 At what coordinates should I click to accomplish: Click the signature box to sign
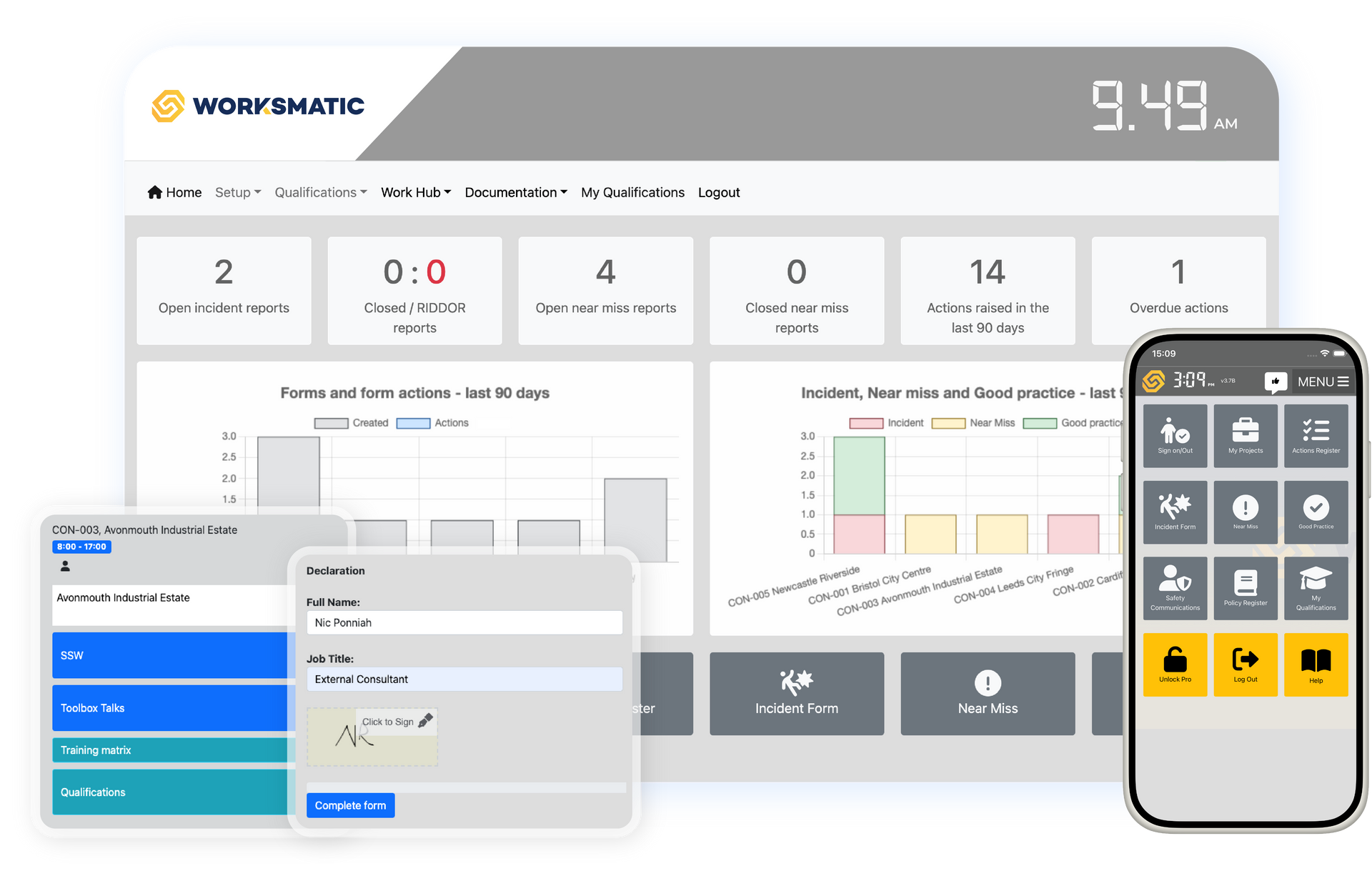[x=372, y=737]
